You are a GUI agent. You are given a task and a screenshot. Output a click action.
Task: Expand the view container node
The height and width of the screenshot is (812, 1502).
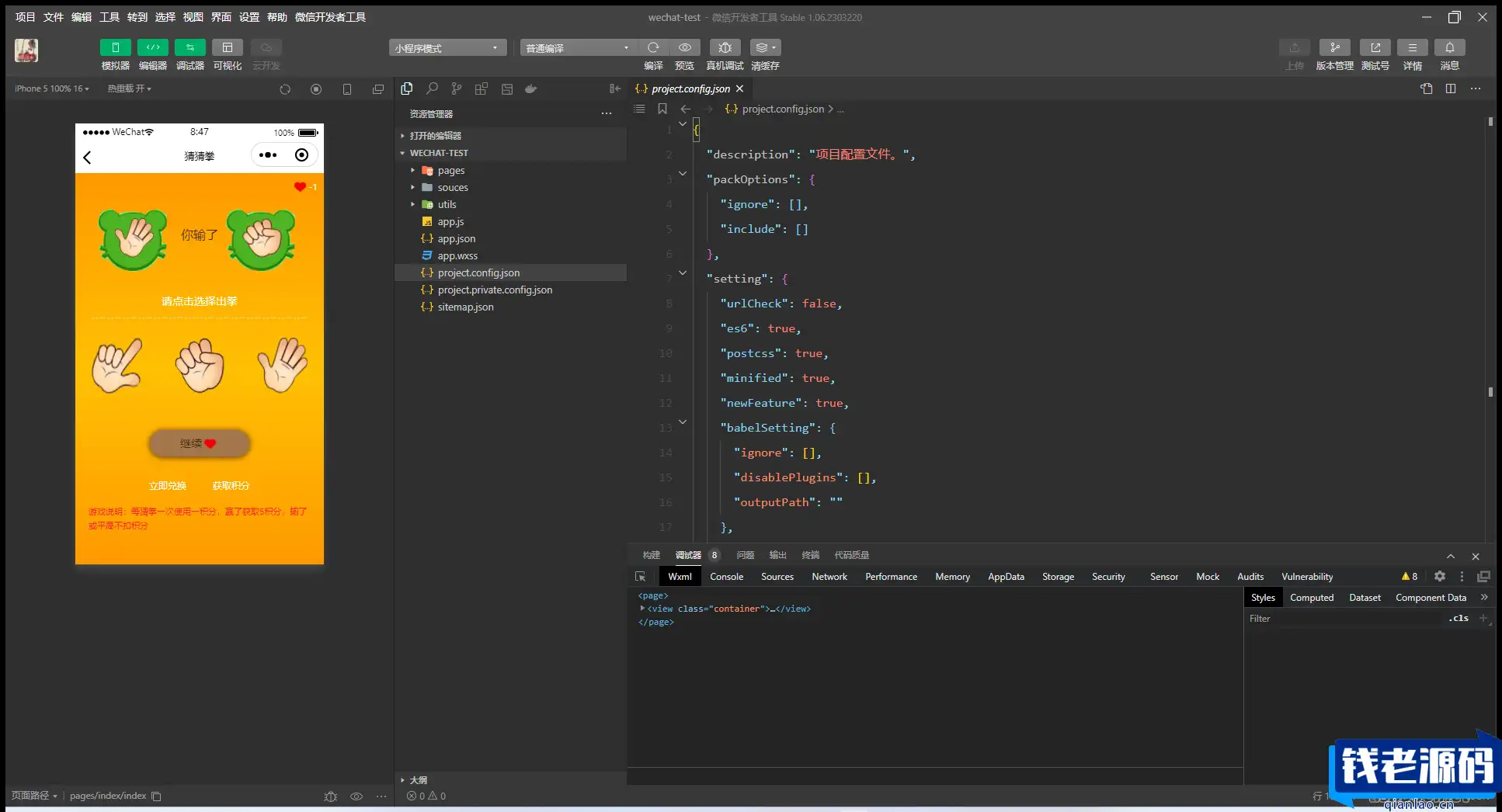[x=642, y=609]
